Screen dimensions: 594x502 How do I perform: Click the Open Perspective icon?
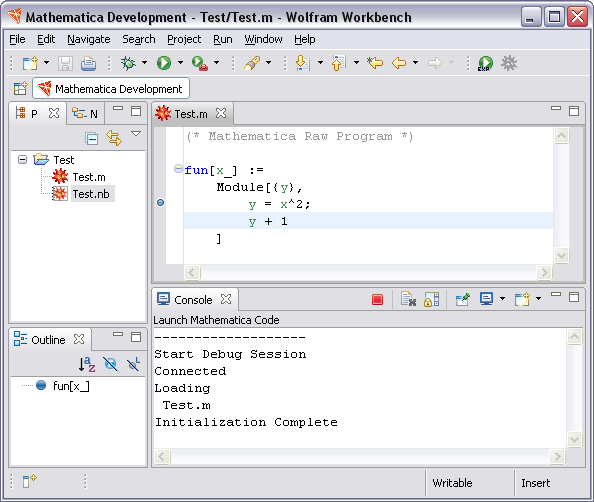[x=20, y=89]
